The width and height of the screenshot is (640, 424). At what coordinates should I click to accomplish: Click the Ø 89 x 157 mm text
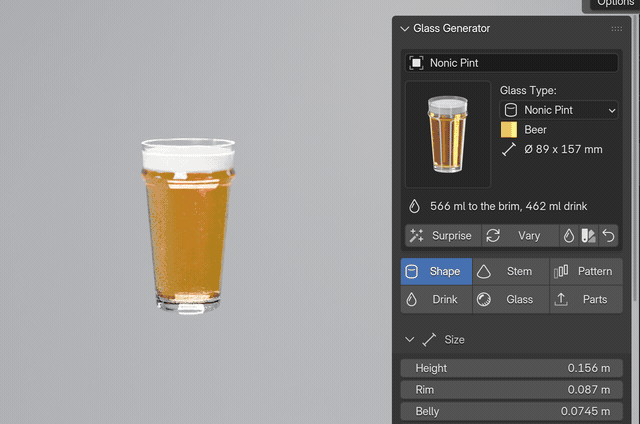pyautogui.click(x=563, y=149)
